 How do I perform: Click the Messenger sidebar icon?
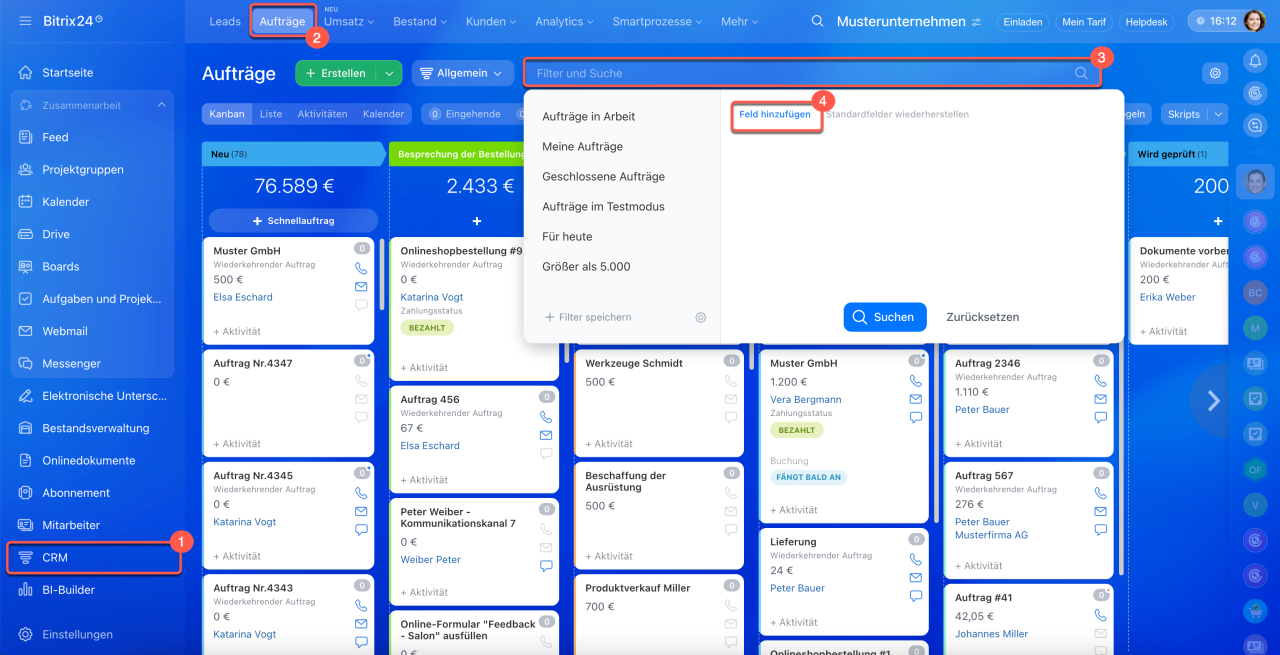(26, 363)
